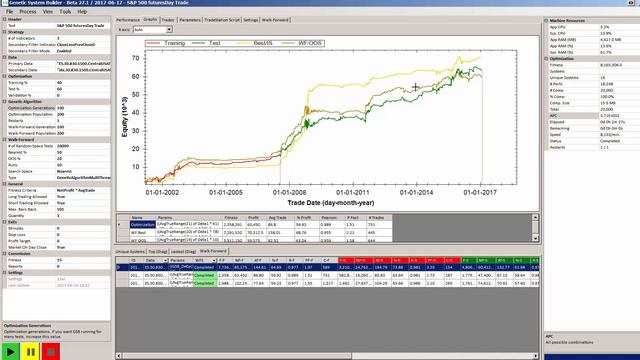Click right arrow of horizontal scrollbar
Viewport: 640px width, 360px height.
[536, 356]
